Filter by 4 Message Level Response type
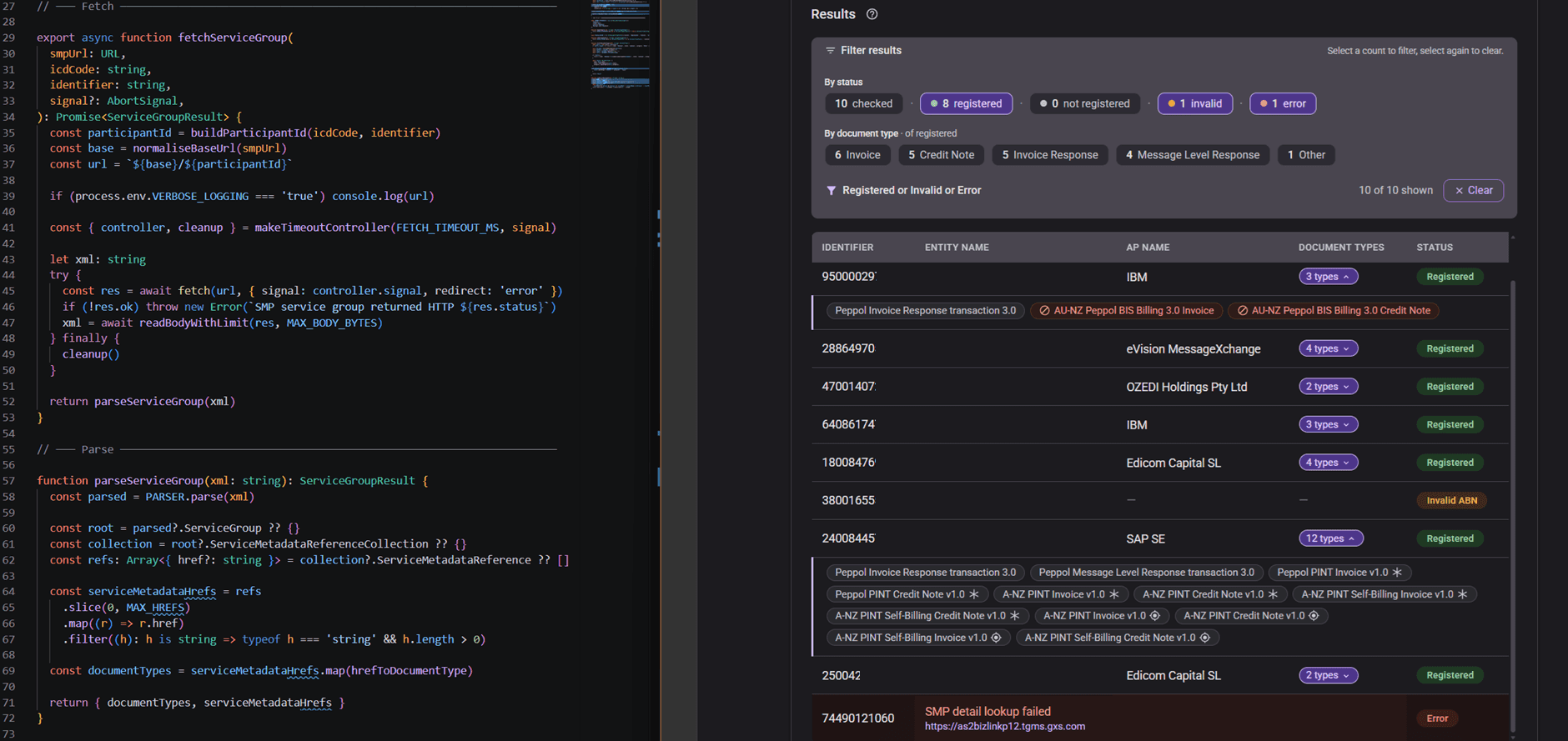Viewport: 1568px width, 741px height. coord(1193,155)
